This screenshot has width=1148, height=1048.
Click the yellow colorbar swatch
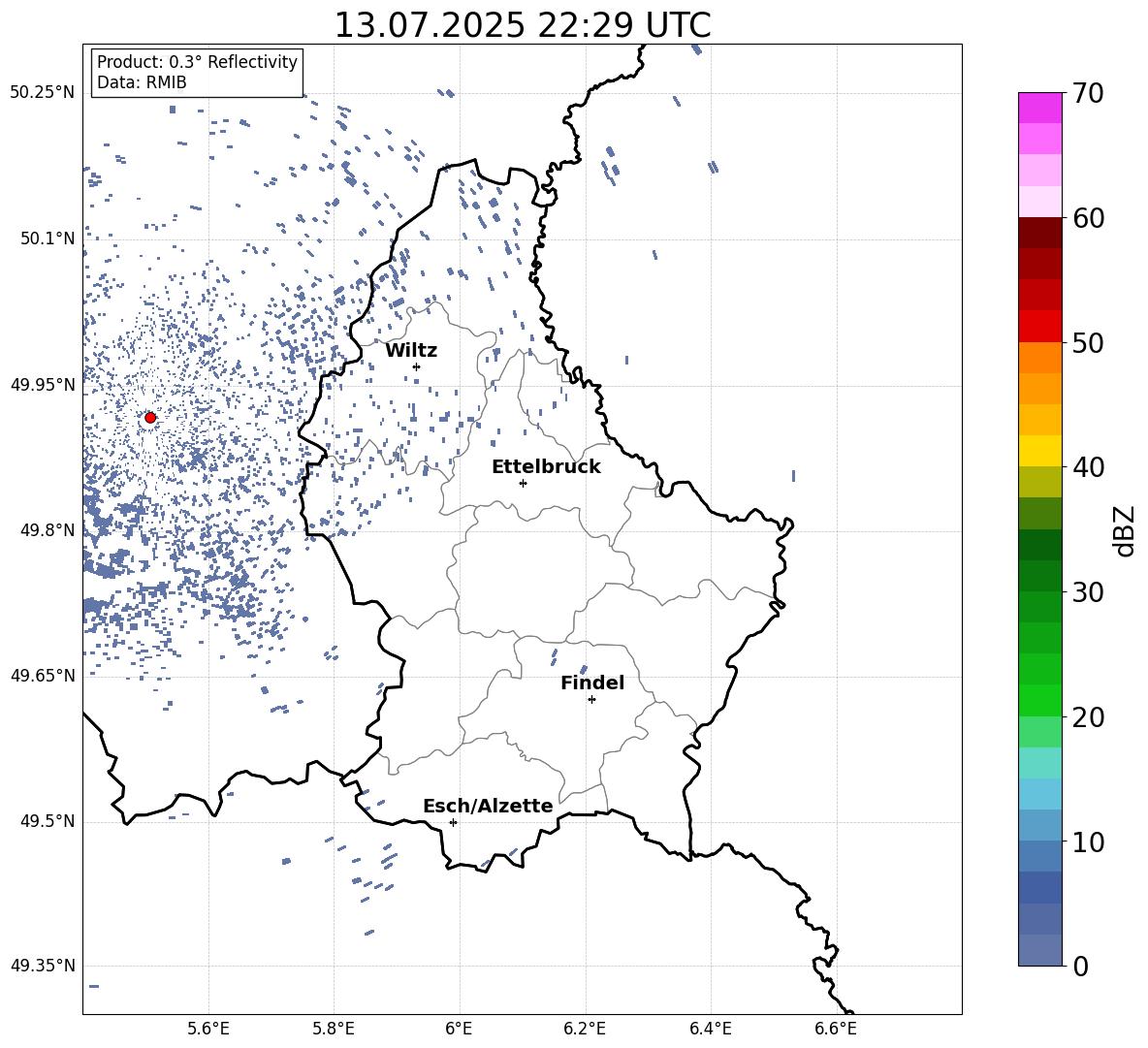1040,451
